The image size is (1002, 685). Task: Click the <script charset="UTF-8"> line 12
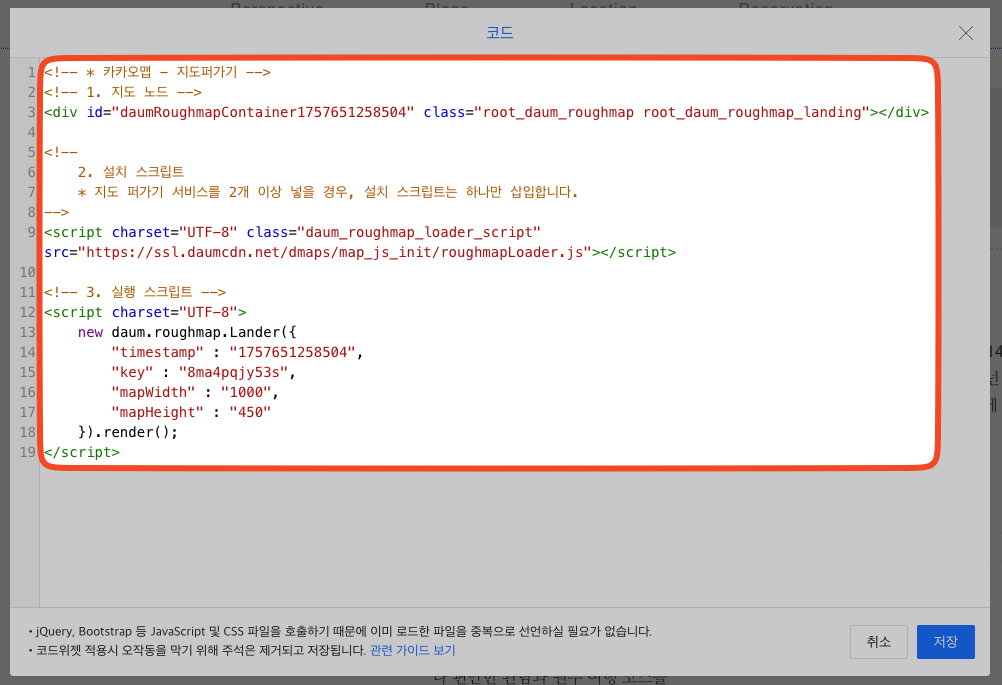tap(145, 312)
